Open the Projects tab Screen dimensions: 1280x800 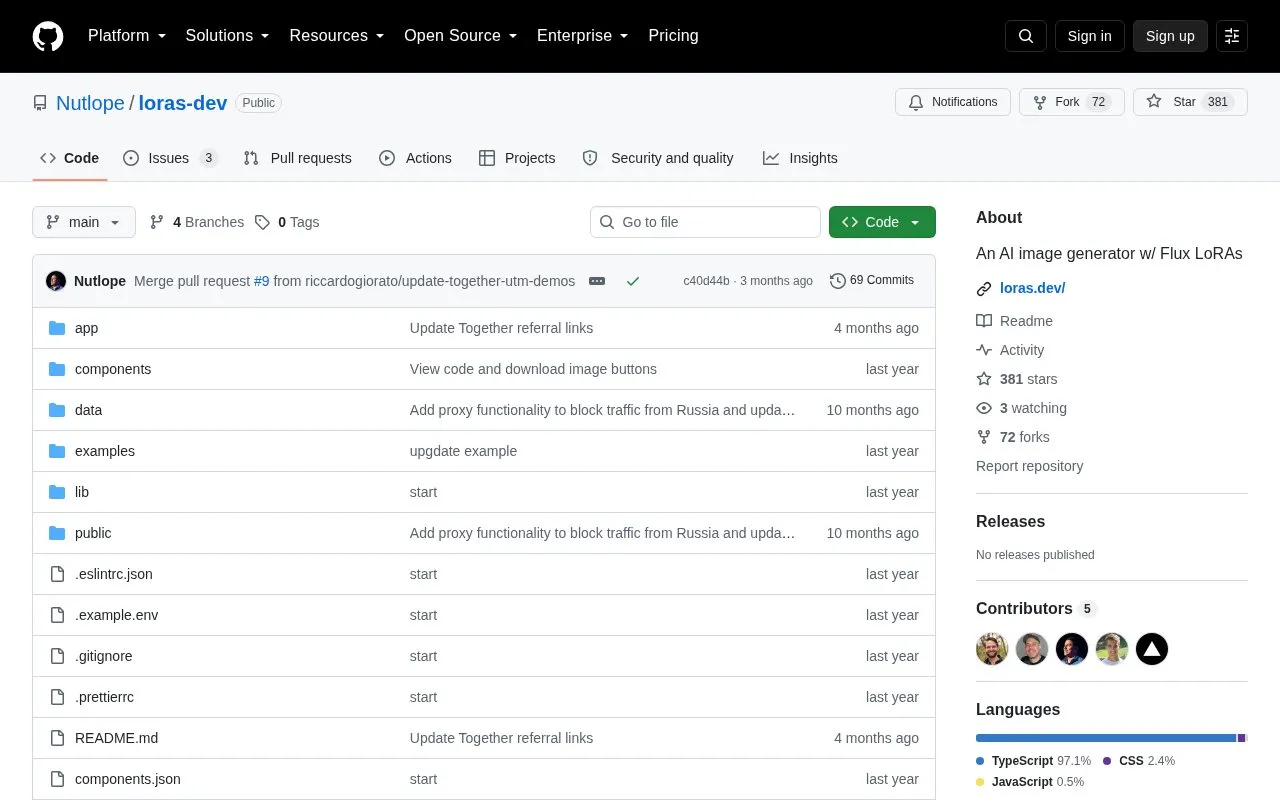point(517,158)
